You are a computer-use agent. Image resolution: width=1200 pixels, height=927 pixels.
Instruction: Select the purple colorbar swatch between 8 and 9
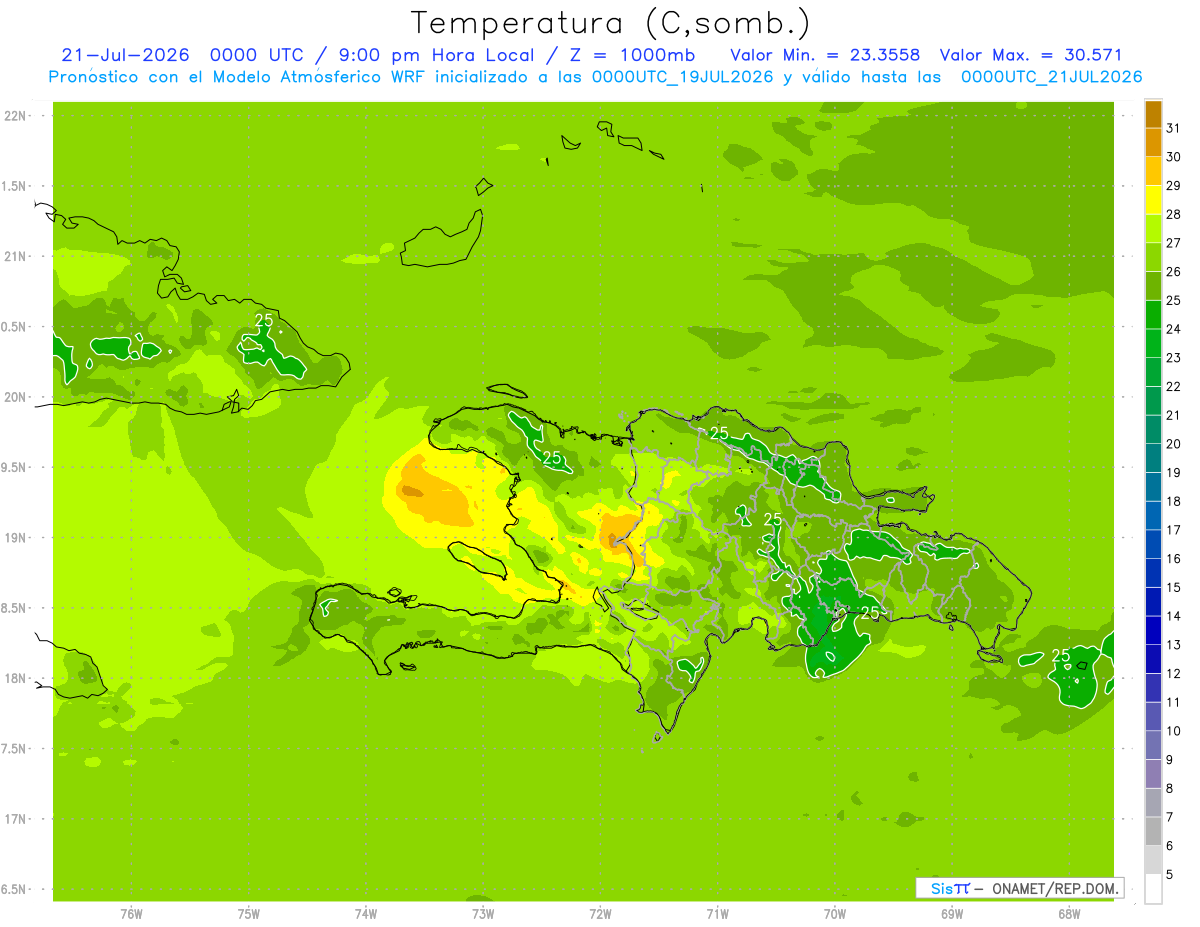[1153, 774]
